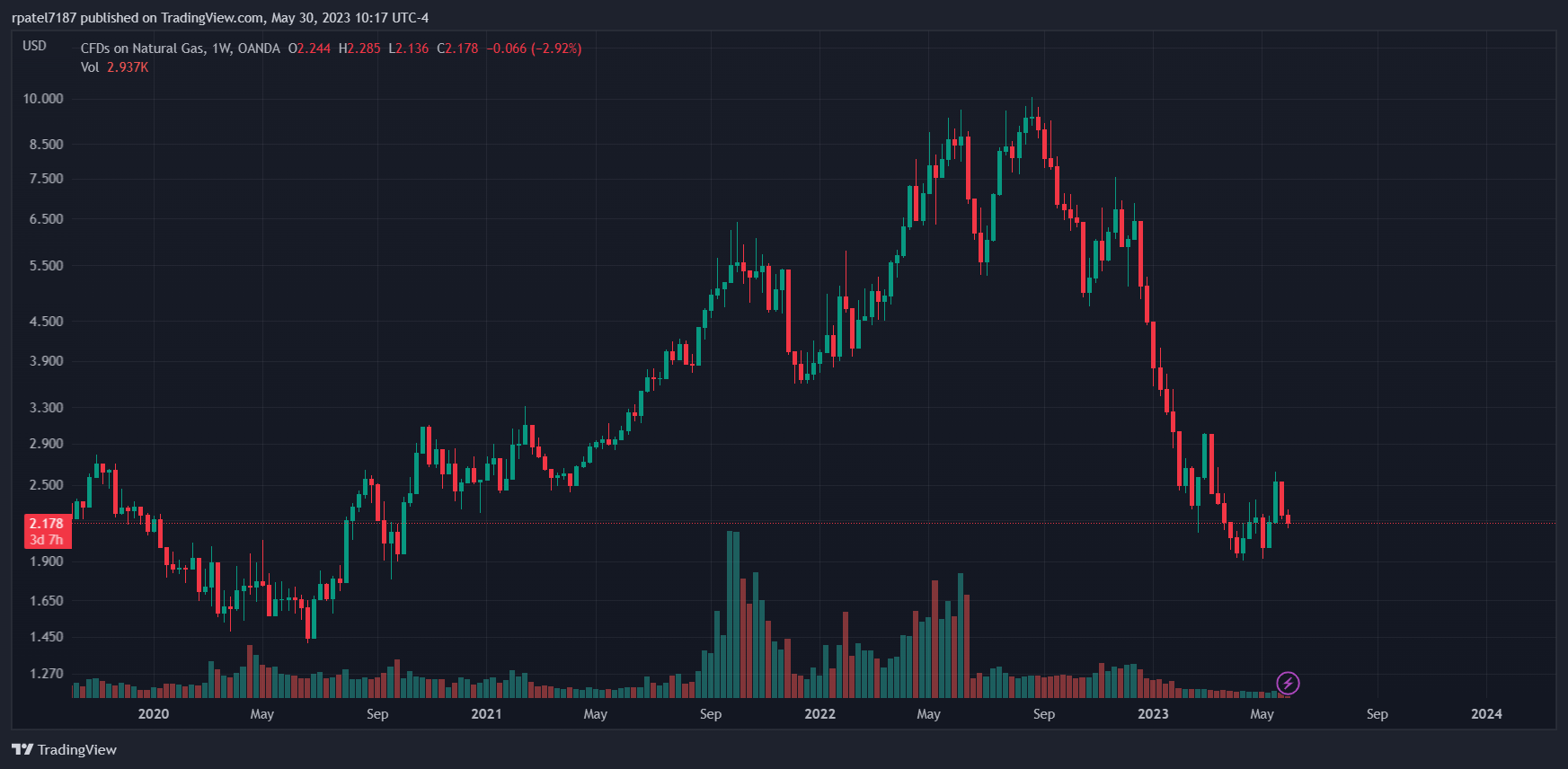Click the 1.270 price axis label
Screen dimensions: 1568x769
pyautogui.click(x=46, y=674)
